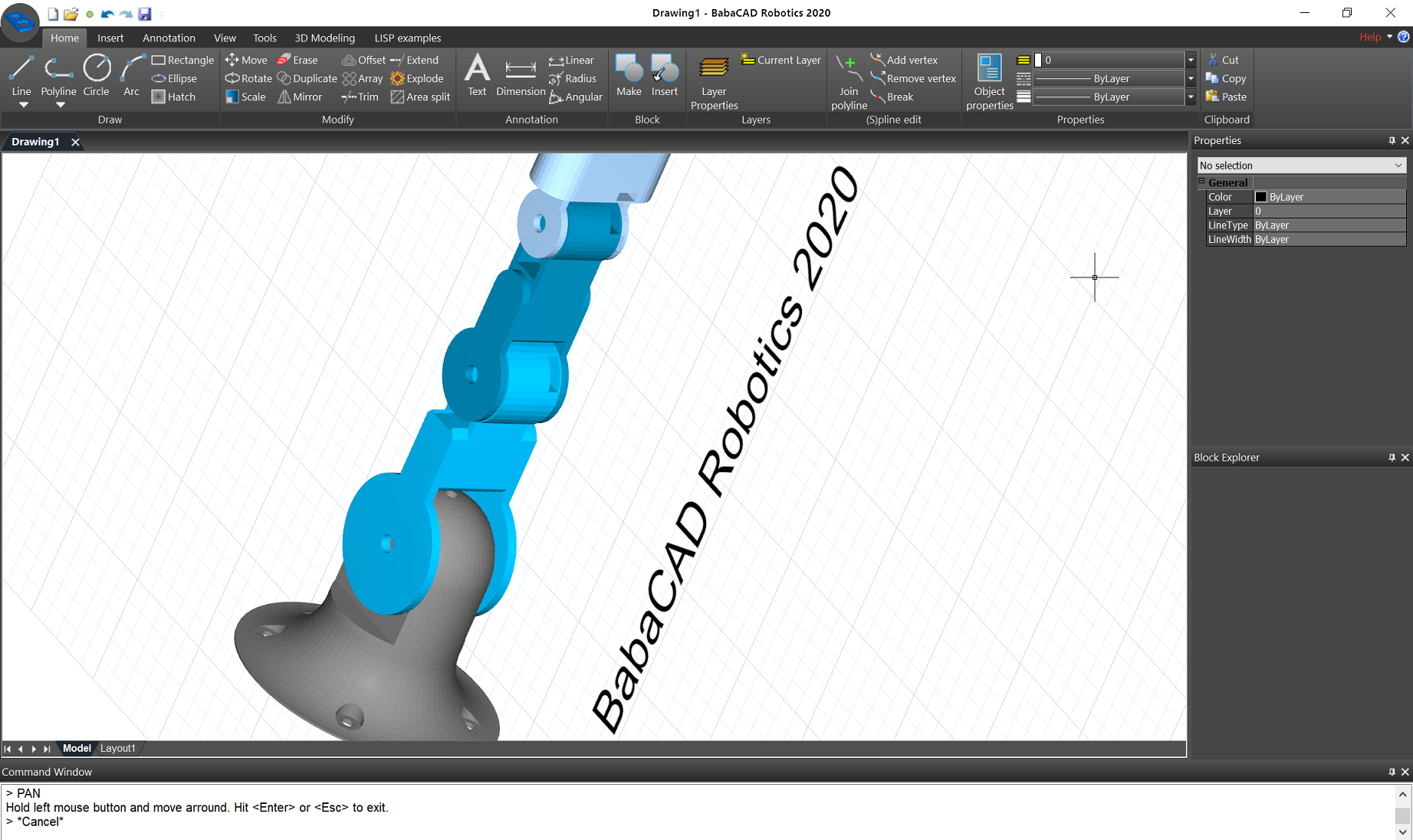Choose the Ellipse tool
This screenshot has height=840, width=1413.
pyautogui.click(x=174, y=78)
